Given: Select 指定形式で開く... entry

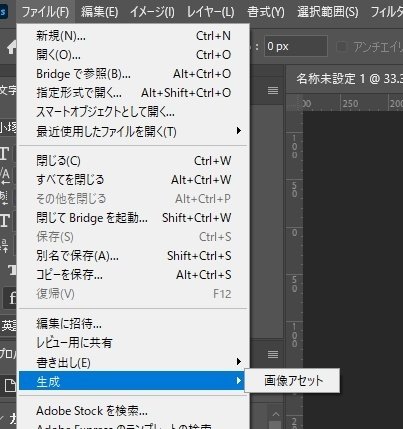Looking at the screenshot, I should pyautogui.click(x=133, y=93).
